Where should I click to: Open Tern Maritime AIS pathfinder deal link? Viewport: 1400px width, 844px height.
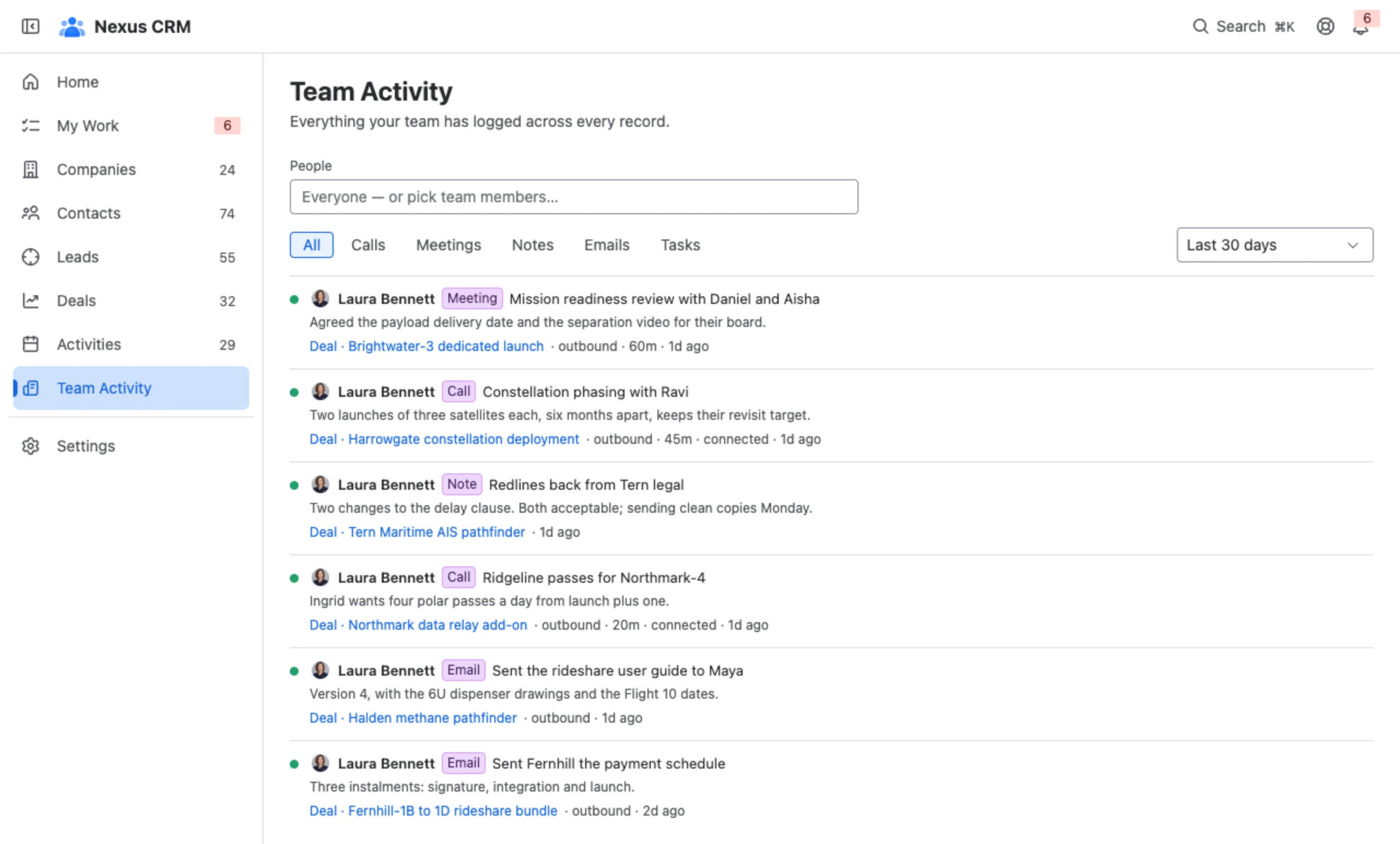(x=417, y=532)
